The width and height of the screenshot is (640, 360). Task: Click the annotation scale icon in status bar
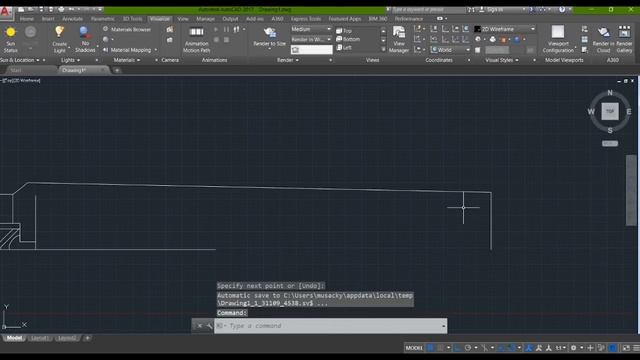[x=560, y=348]
